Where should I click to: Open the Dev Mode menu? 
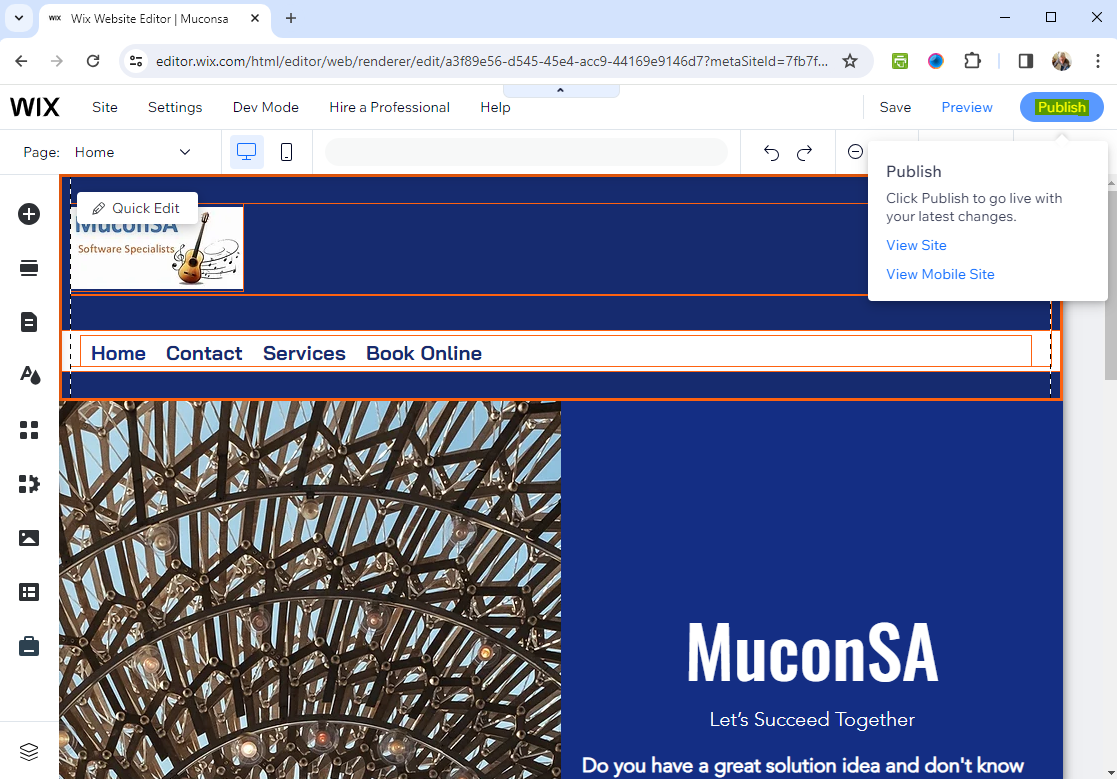tap(266, 108)
